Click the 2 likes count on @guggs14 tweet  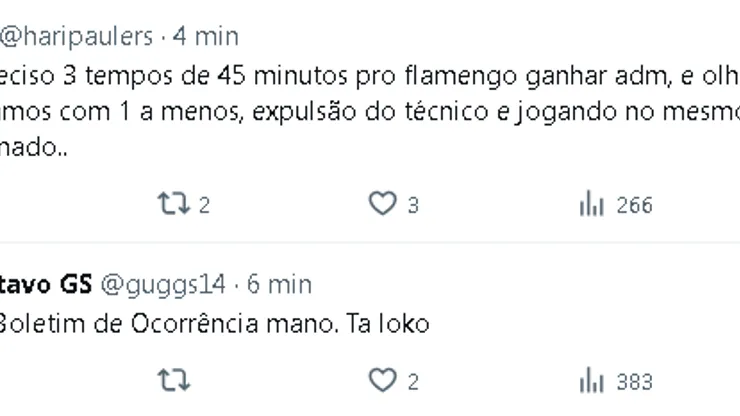click(412, 382)
